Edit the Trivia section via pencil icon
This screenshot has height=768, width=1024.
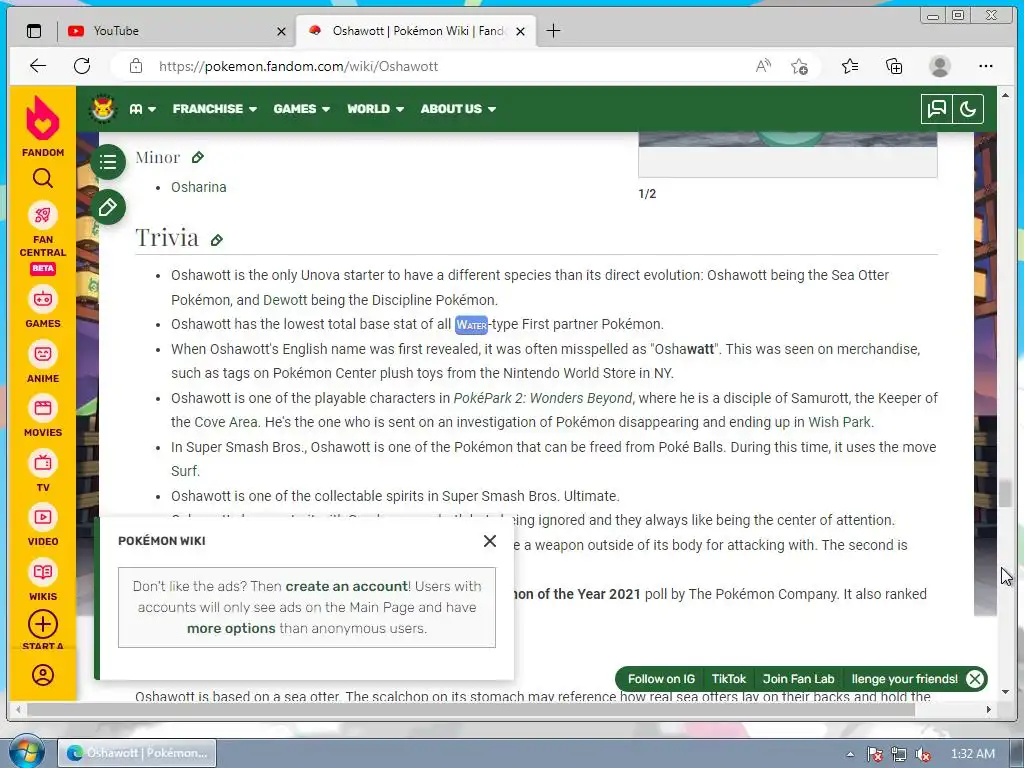tap(217, 240)
